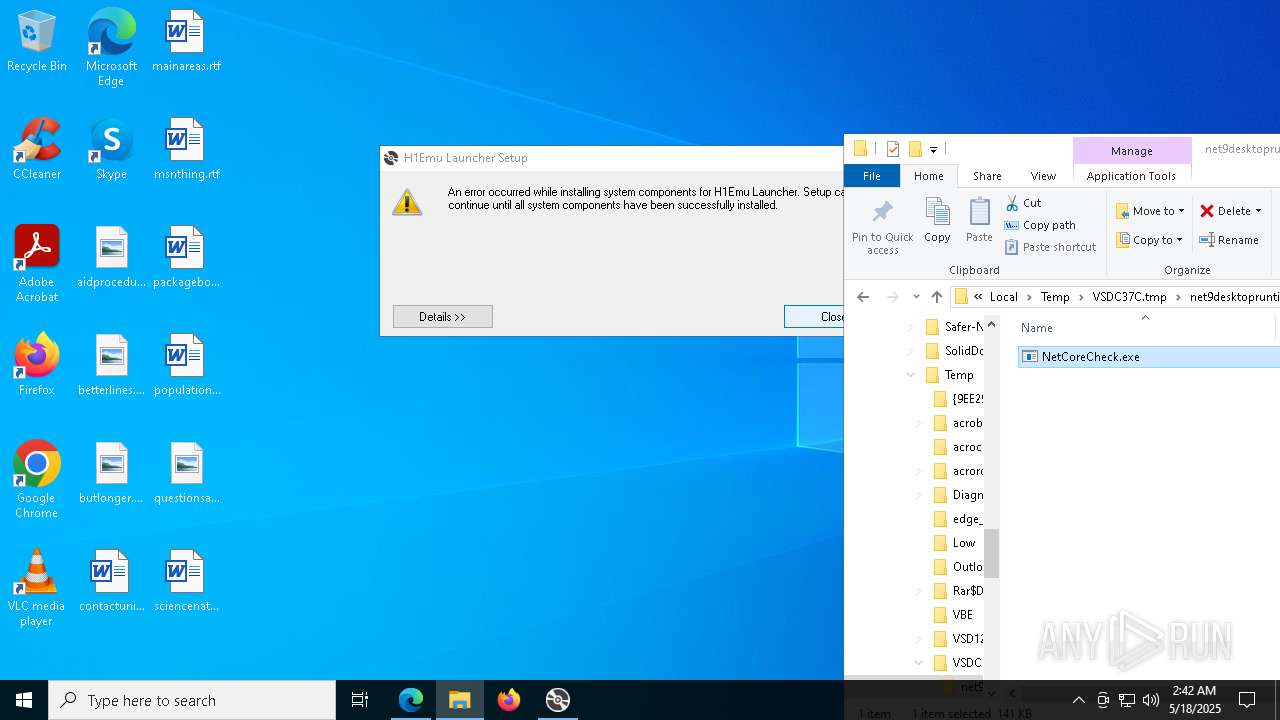
Task: Open File Explorer taskbar icon
Action: (x=460, y=700)
